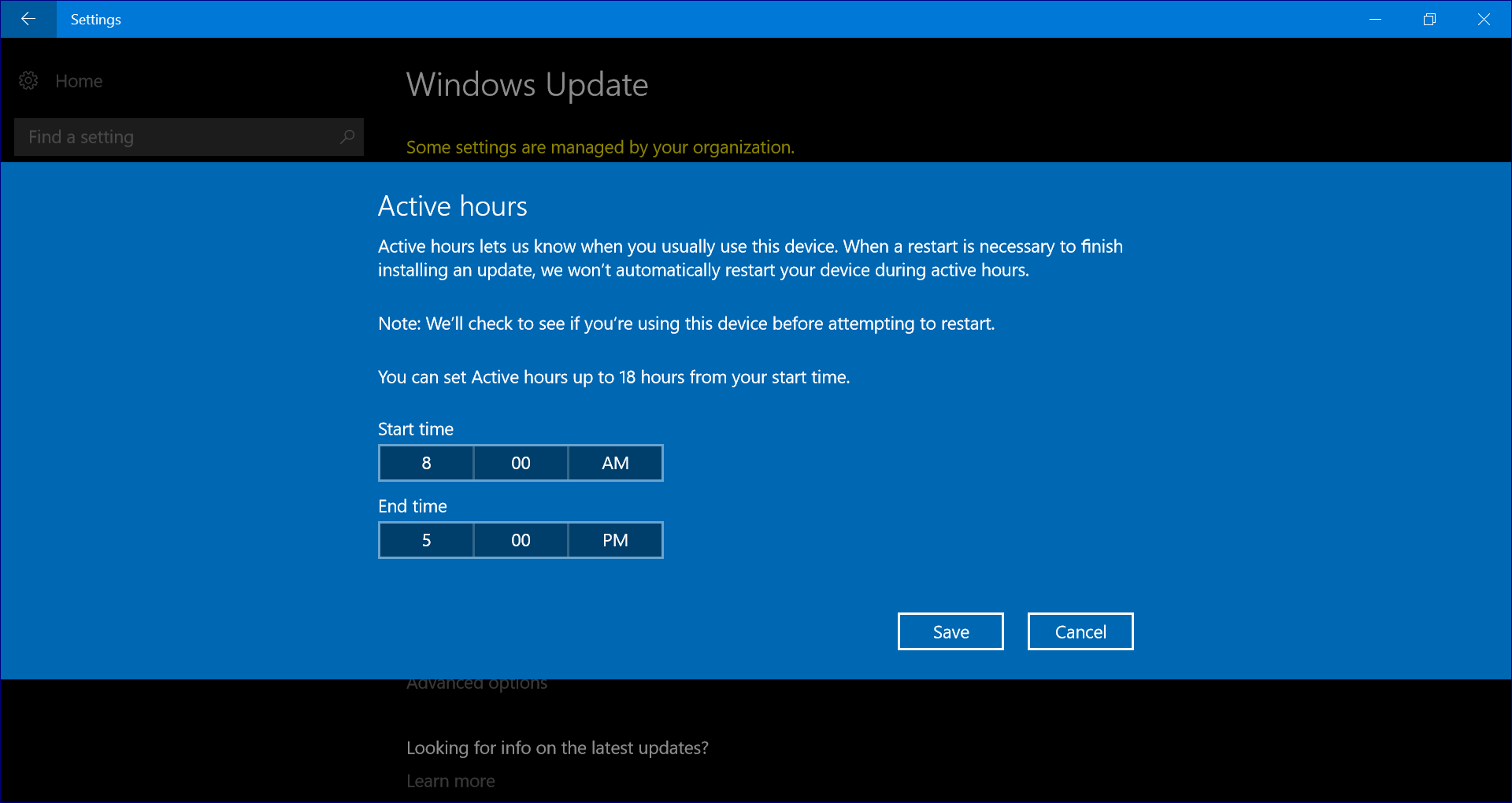The height and width of the screenshot is (803, 1512).
Task: Click the back arrow in title bar
Action: 28,19
